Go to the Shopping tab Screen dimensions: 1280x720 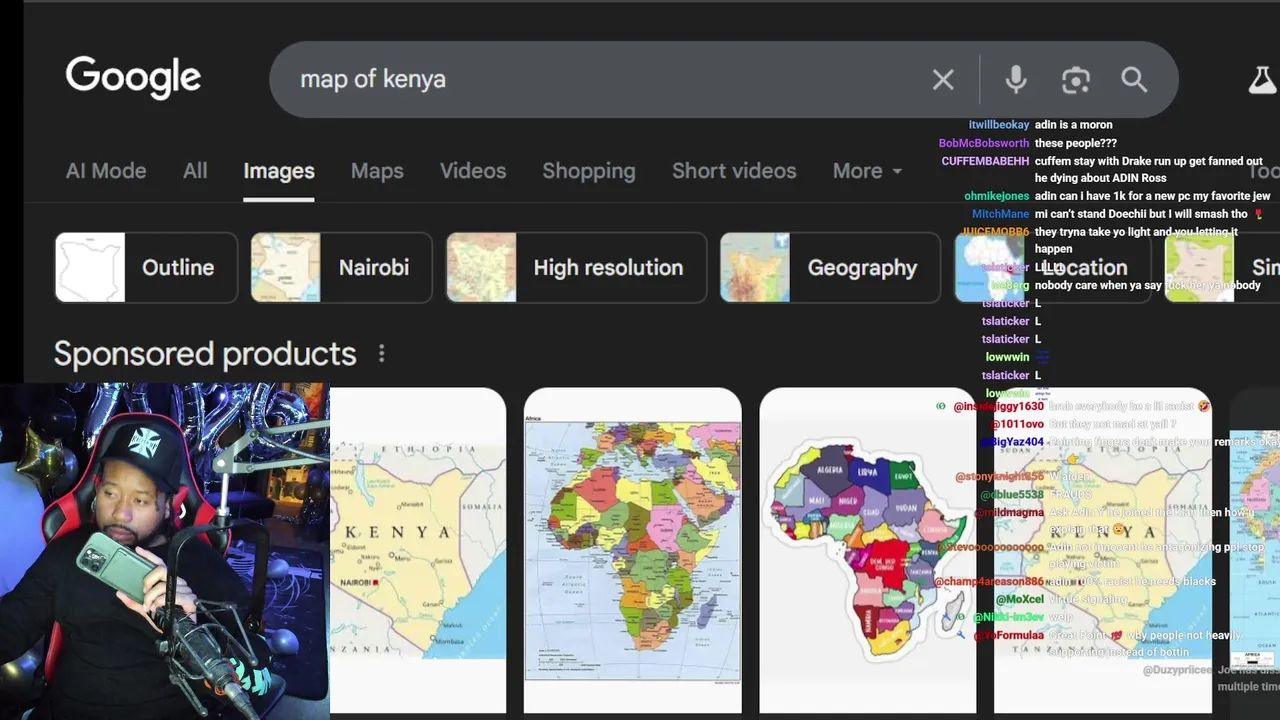tap(589, 171)
